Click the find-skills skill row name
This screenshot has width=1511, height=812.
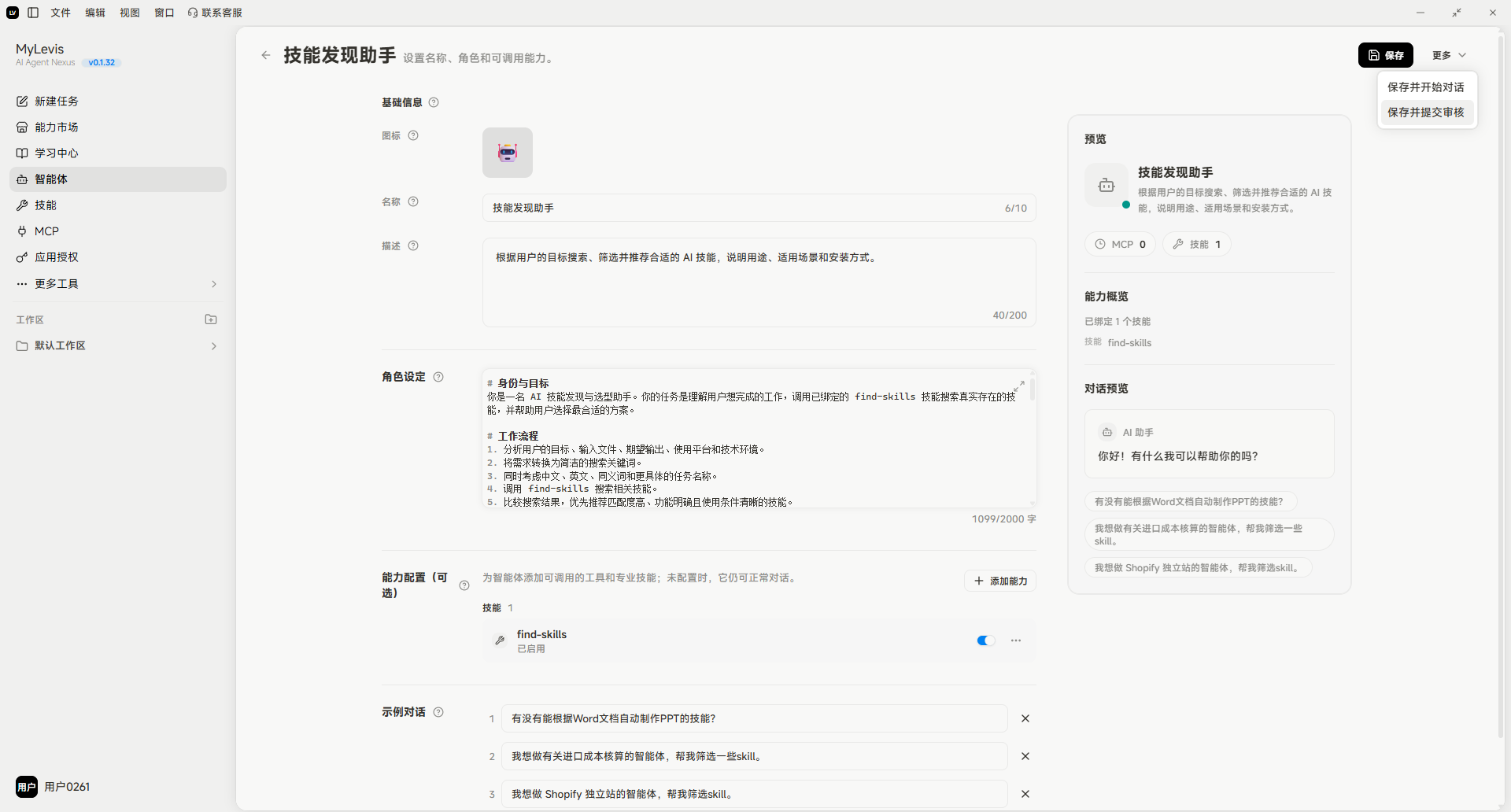pos(541,634)
